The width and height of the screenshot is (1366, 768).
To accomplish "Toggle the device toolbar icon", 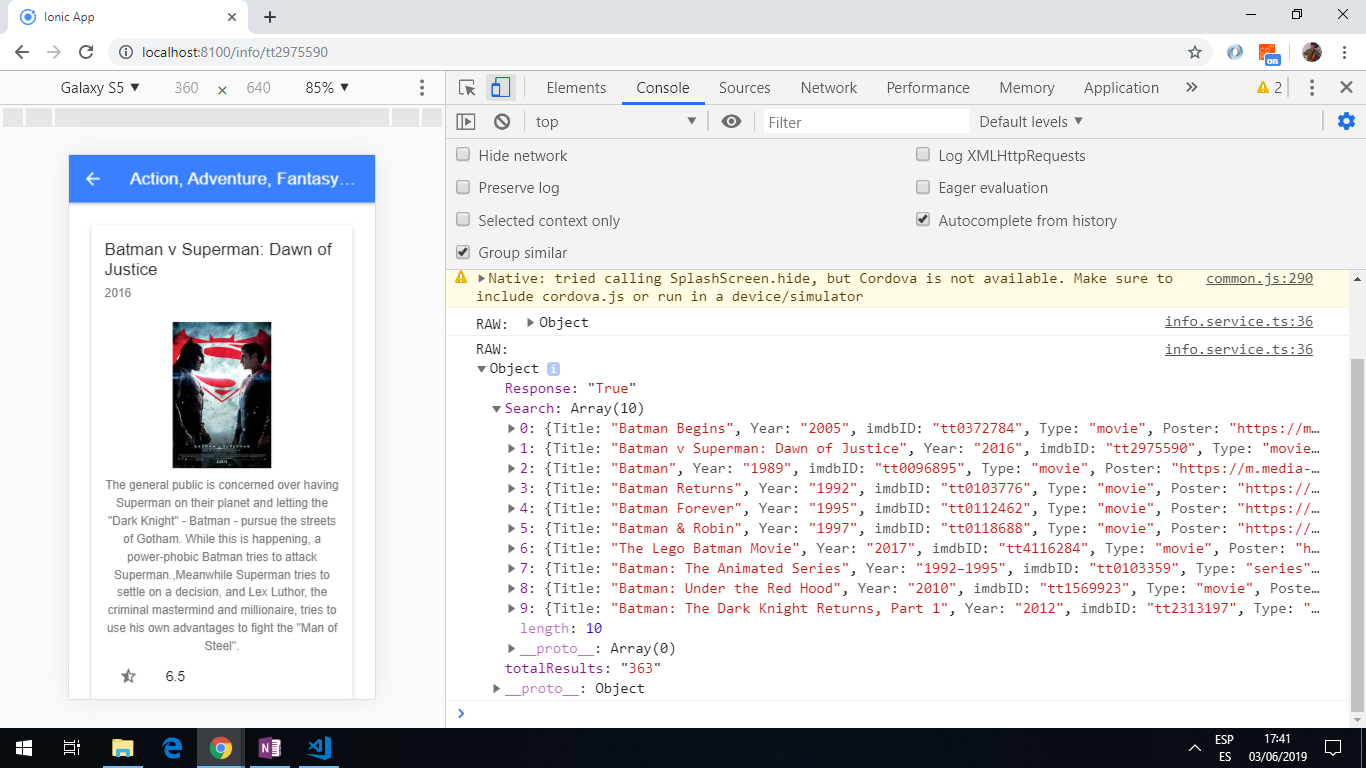I will [500, 88].
